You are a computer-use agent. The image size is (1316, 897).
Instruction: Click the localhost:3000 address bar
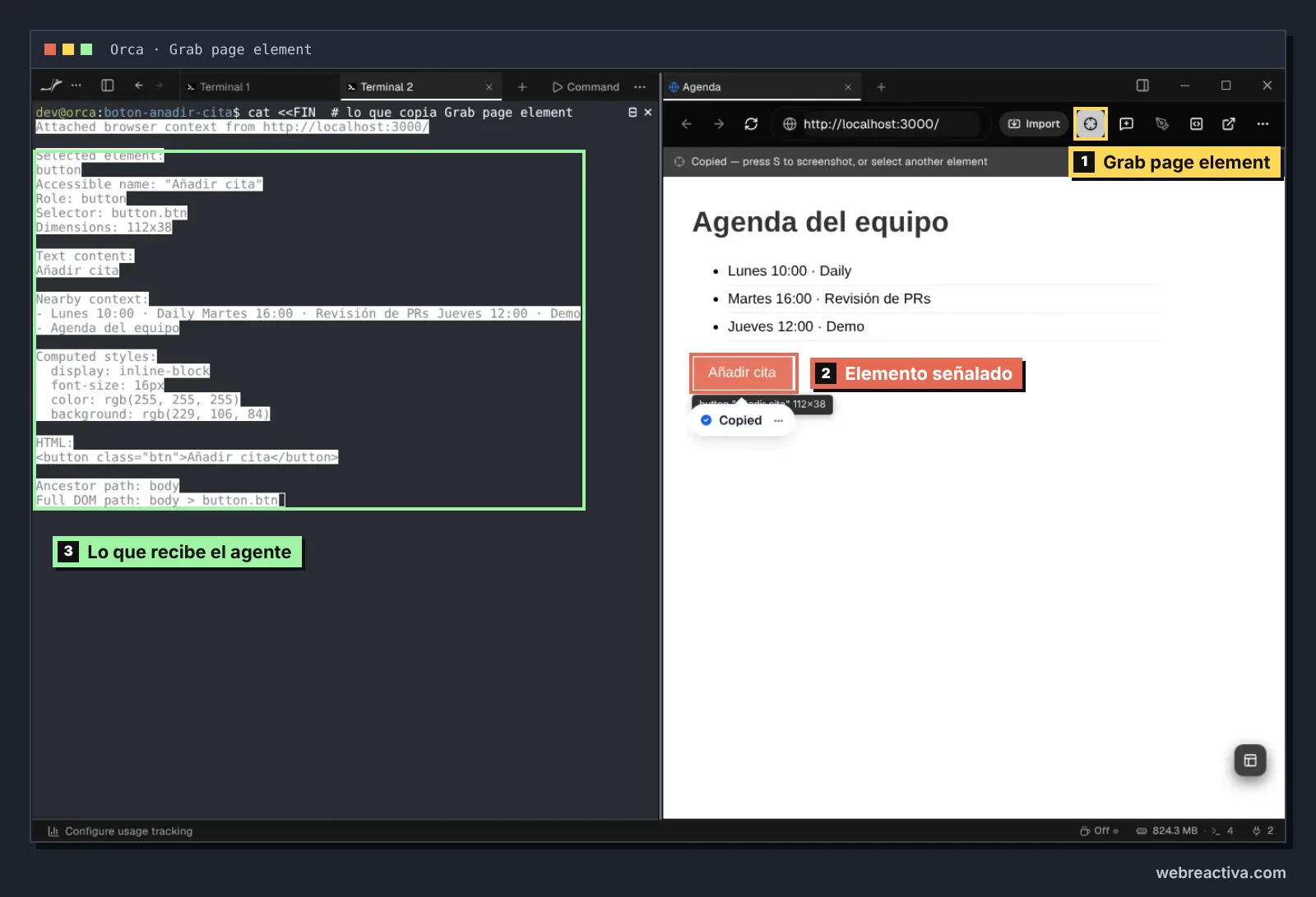point(878,124)
